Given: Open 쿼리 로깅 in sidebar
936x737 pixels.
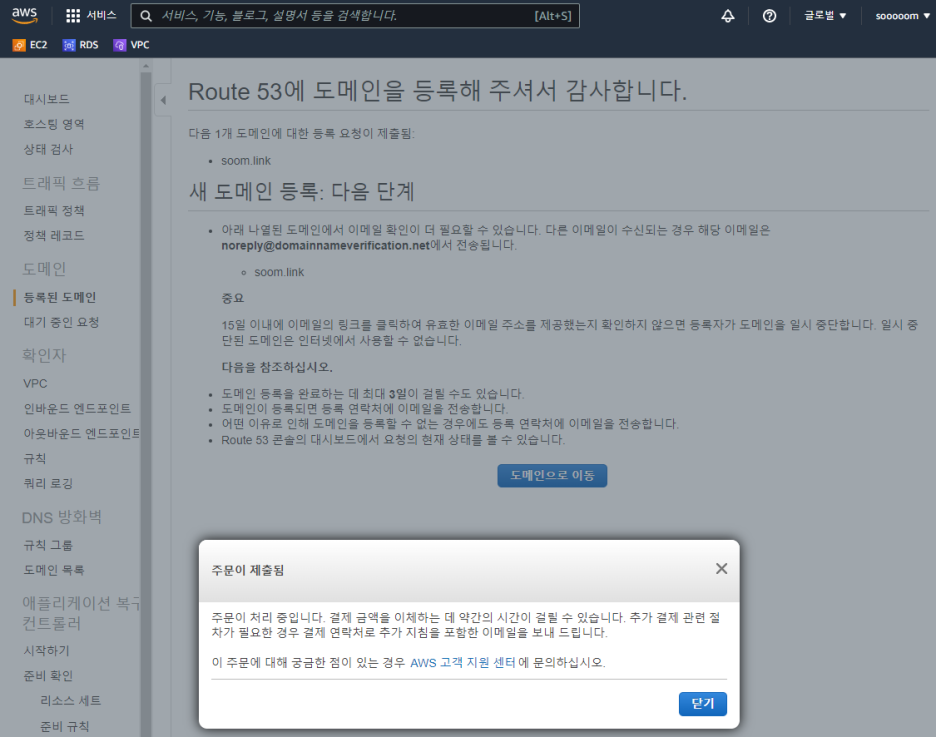Looking at the screenshot, I should (x=48, y=484).
